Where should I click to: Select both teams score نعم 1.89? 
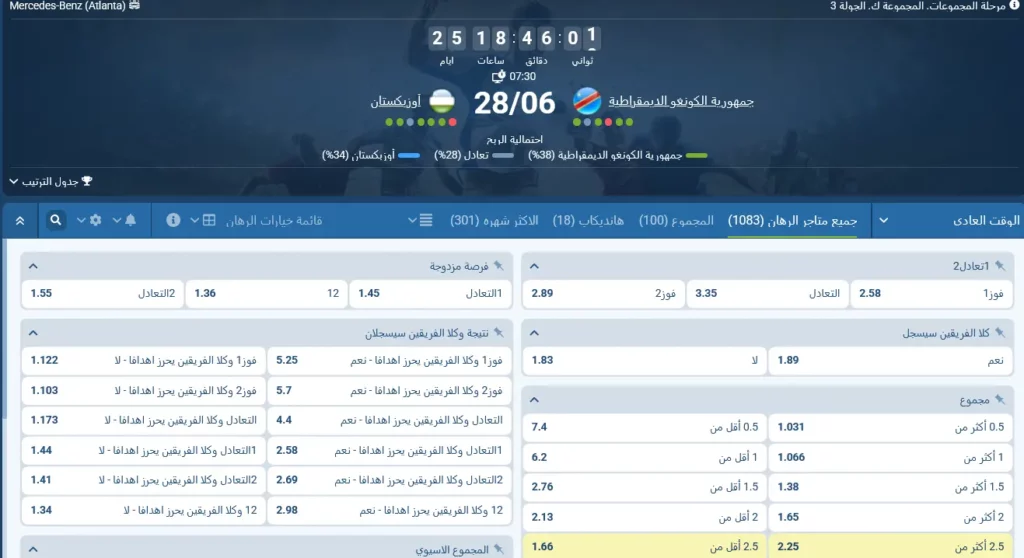pos(890,360)
